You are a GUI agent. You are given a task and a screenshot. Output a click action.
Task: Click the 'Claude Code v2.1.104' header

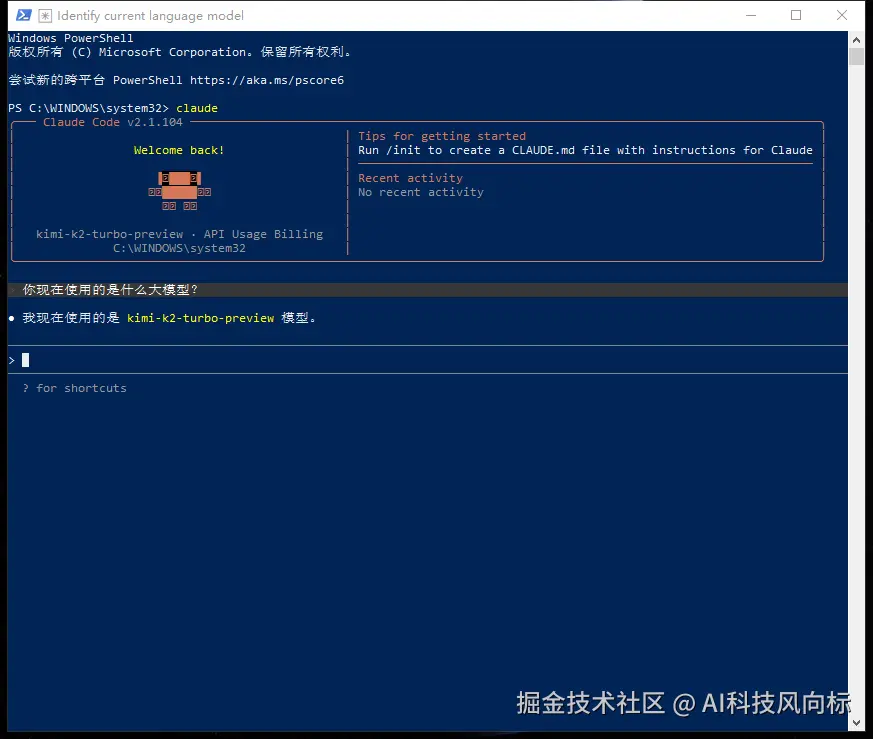pos(112,122)
